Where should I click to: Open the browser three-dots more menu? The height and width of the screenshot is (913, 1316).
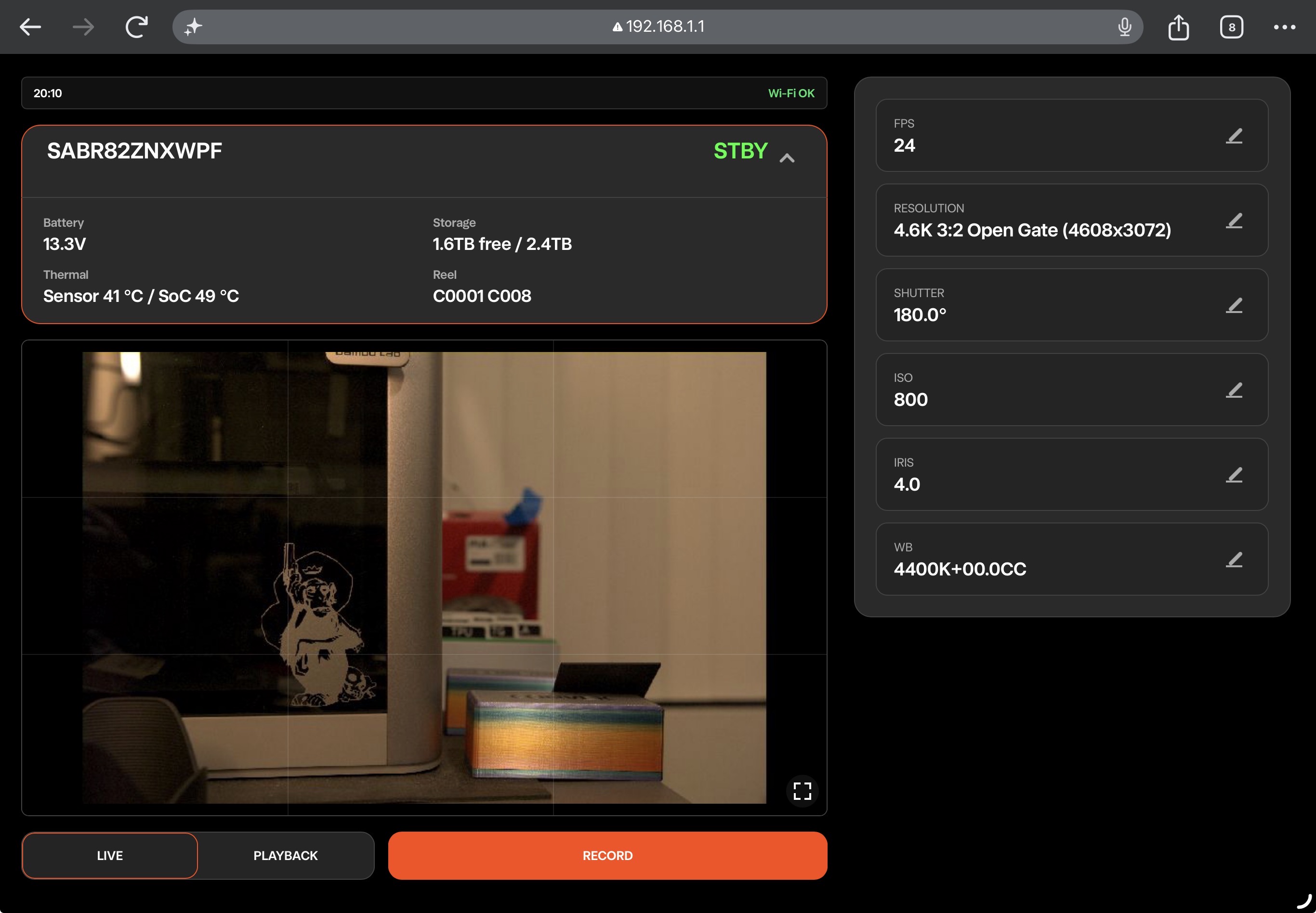1285,27
